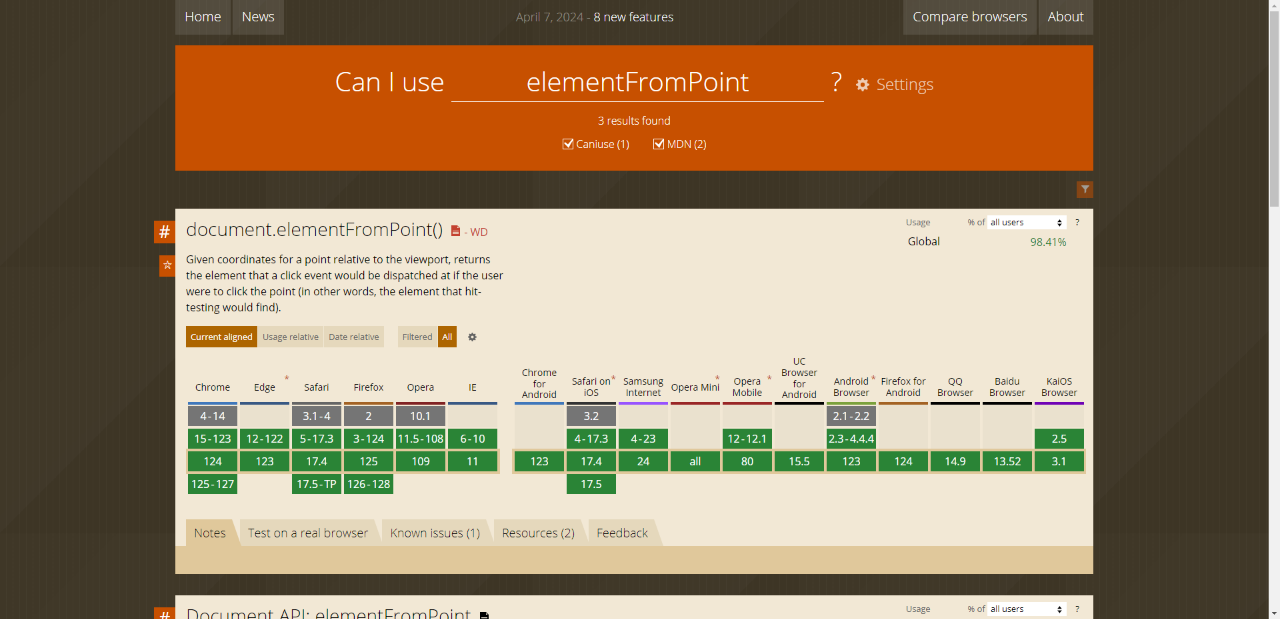Click the Chrome 15-123 version cell

coord(212,439)
